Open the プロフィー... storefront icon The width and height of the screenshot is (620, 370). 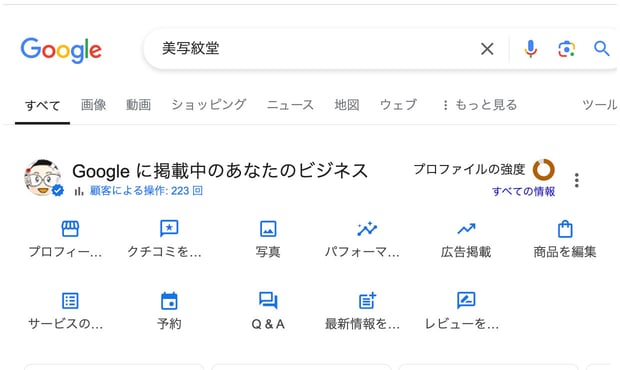[x=70, y=228]
